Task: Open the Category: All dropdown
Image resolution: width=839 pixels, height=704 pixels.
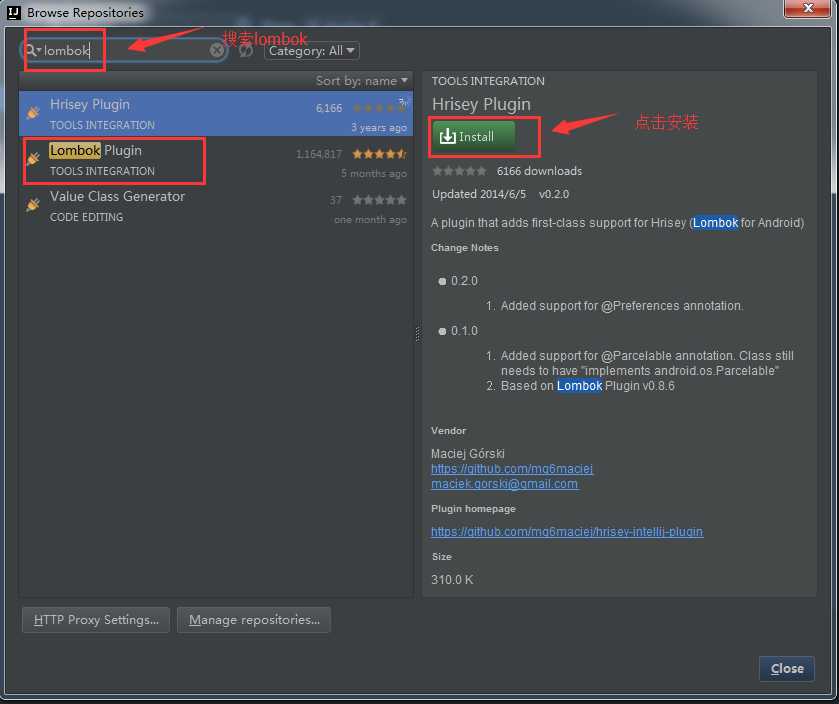Action: pyautogui.click(x=311, y=51)
